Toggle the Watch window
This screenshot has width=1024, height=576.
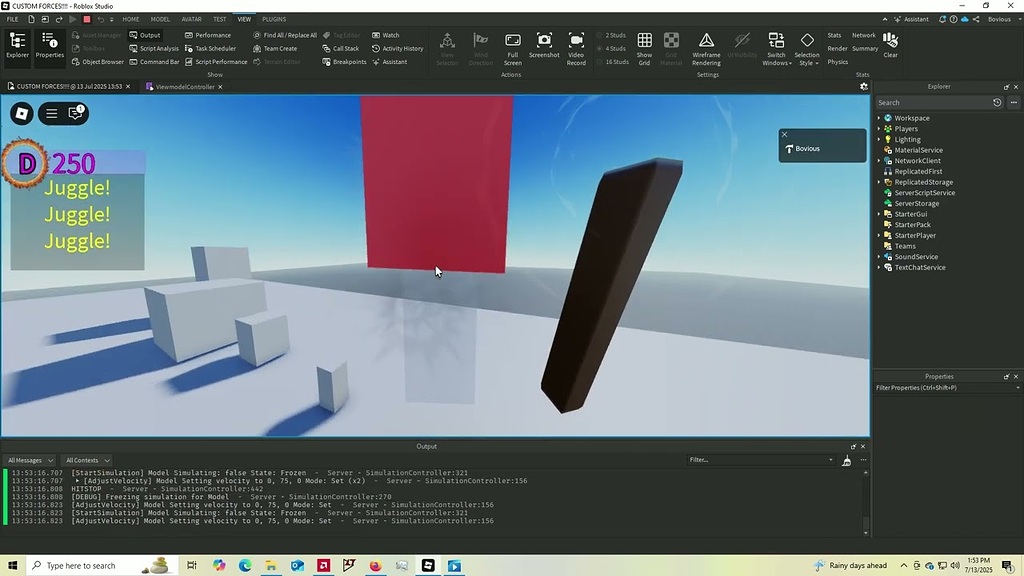pyautogui.click(x=387, y=34)
